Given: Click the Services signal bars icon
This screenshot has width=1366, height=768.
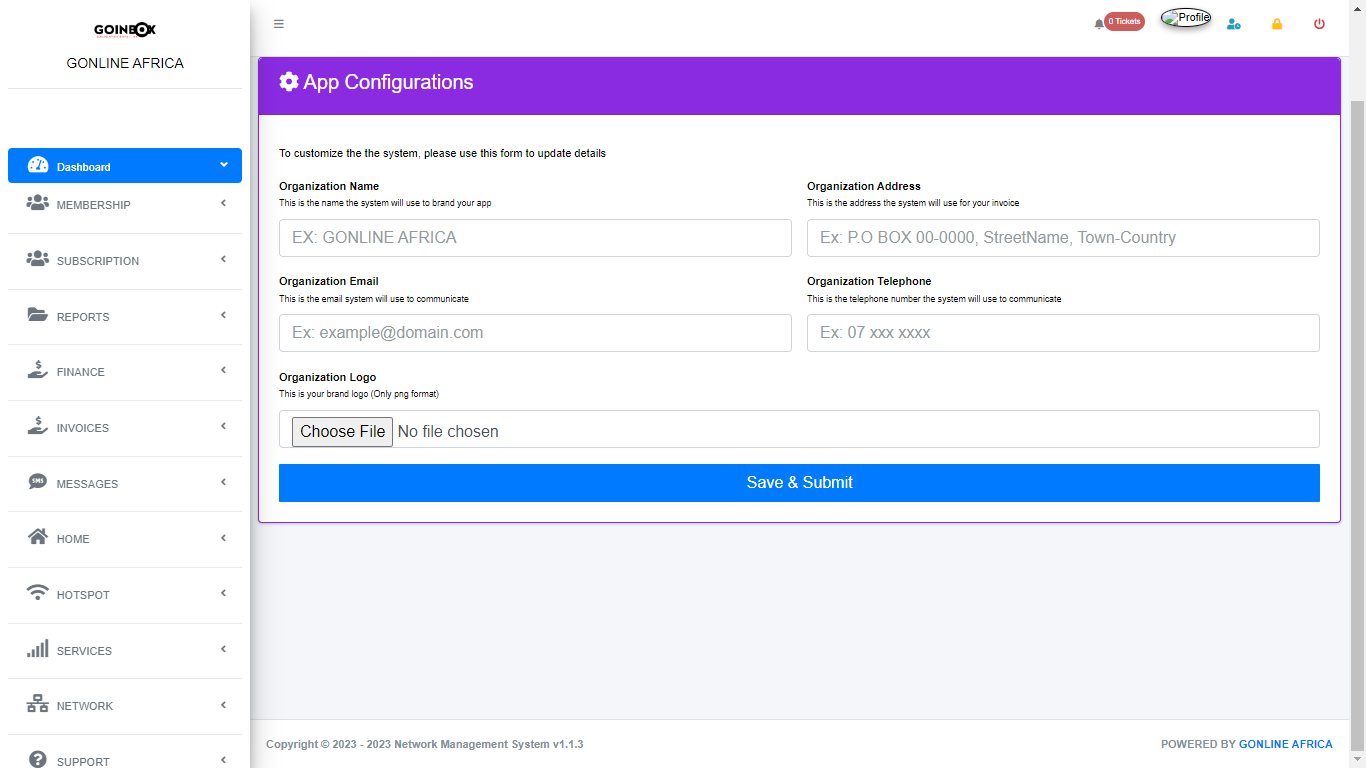Looking at the screenshot, I should pyautogui.click(x=38, y=649).
